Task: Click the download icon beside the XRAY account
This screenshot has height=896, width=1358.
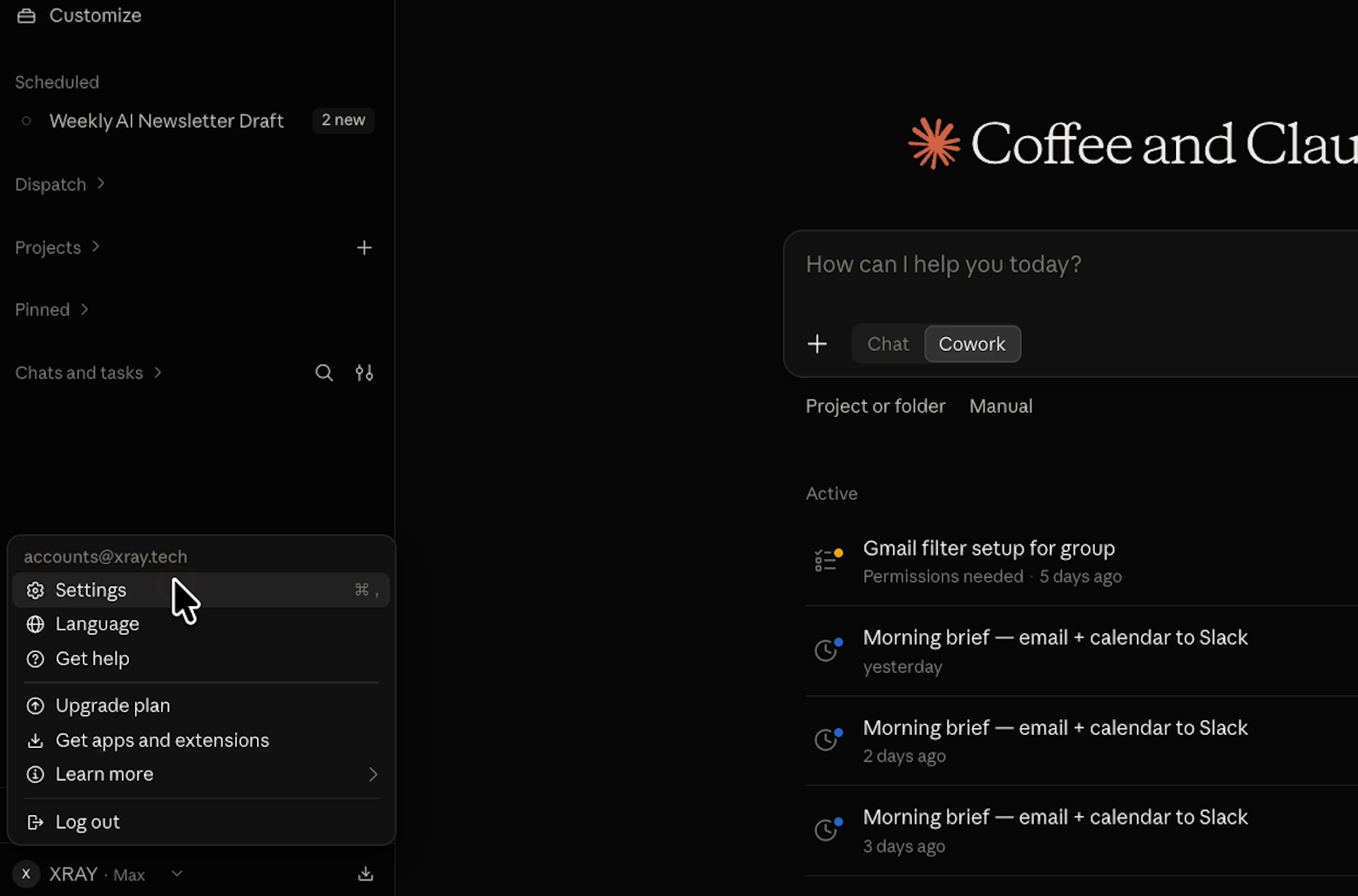Action: coord(366,874)
